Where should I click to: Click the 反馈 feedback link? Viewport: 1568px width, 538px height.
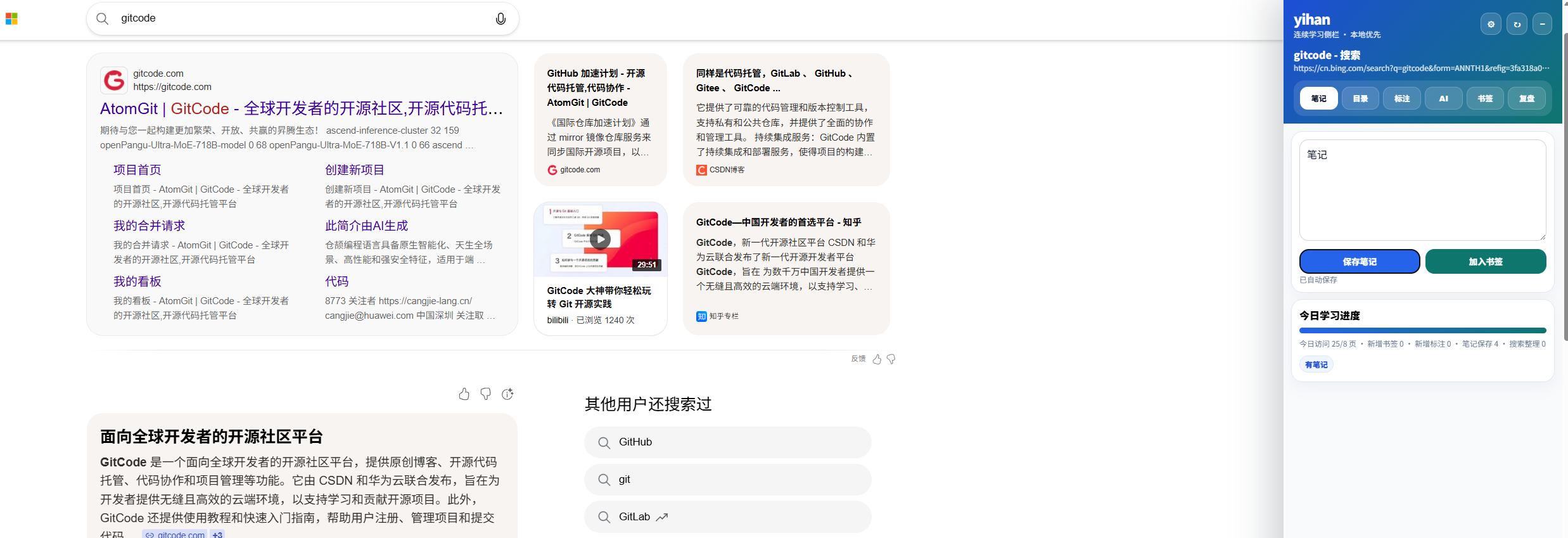coord(858,359)
